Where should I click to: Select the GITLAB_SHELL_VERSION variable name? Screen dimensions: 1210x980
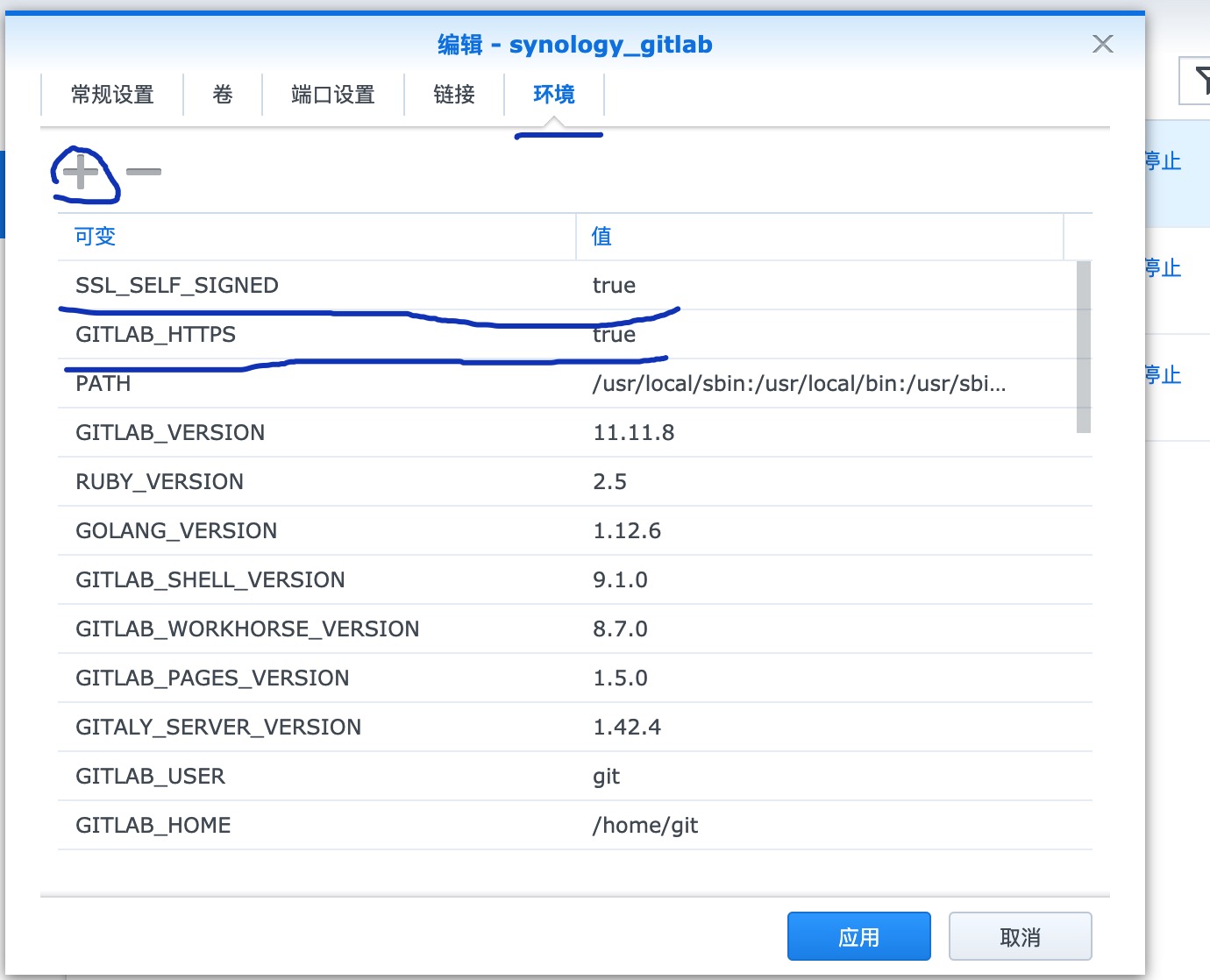click(x=210, y=580)
